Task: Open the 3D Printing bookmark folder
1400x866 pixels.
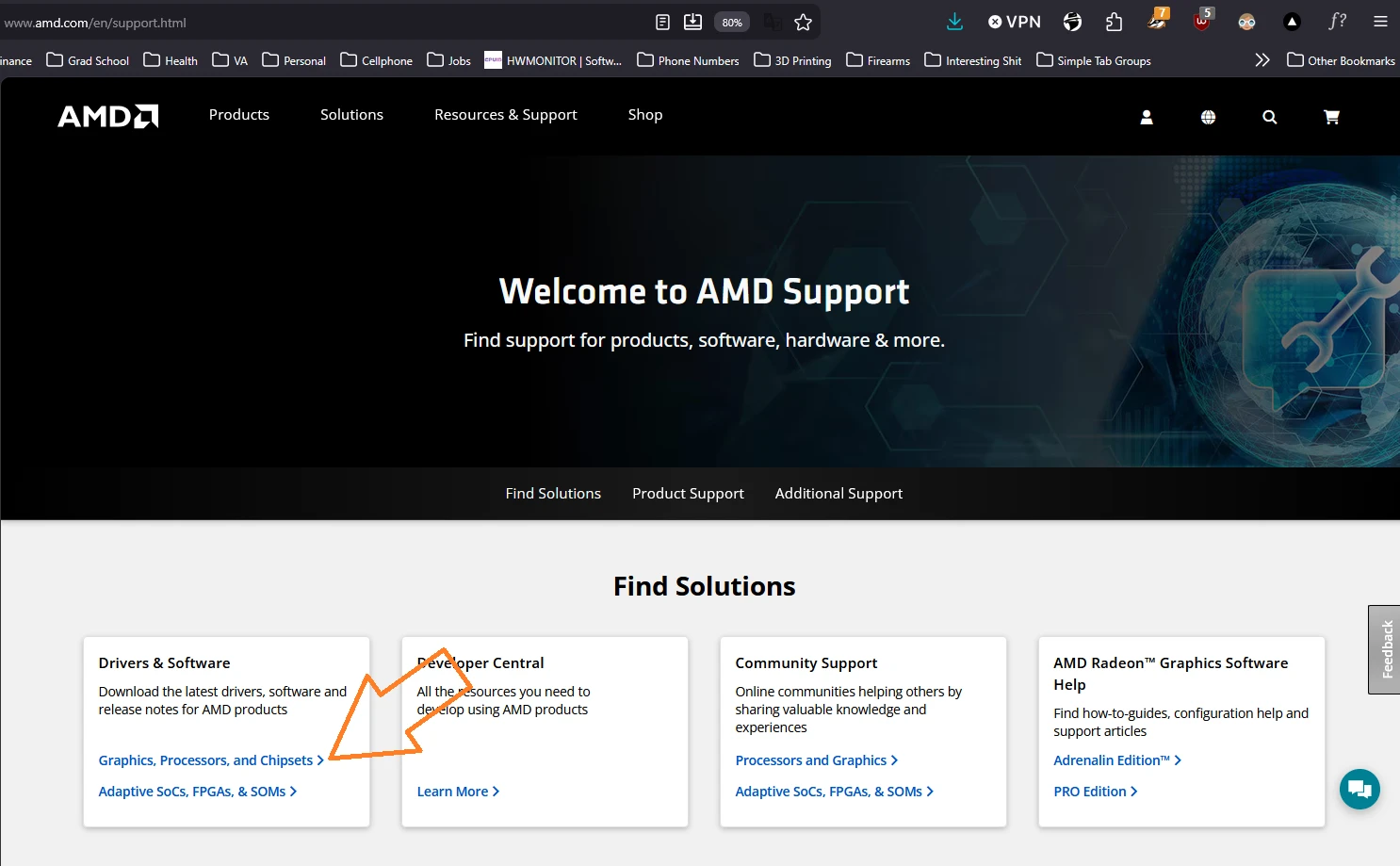Action: tap(792, 60)
